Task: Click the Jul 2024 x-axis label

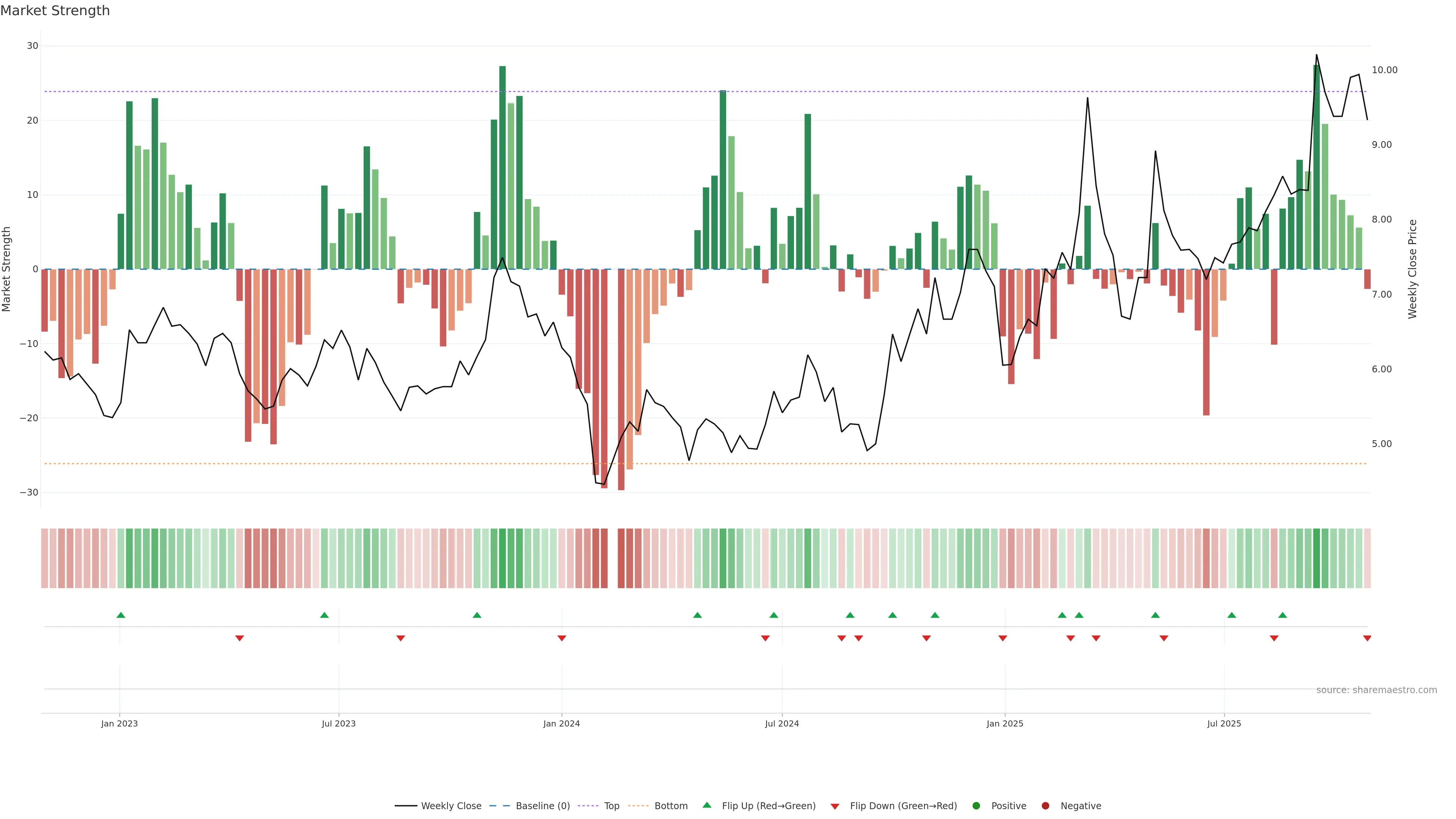Action: pos(782,723)
